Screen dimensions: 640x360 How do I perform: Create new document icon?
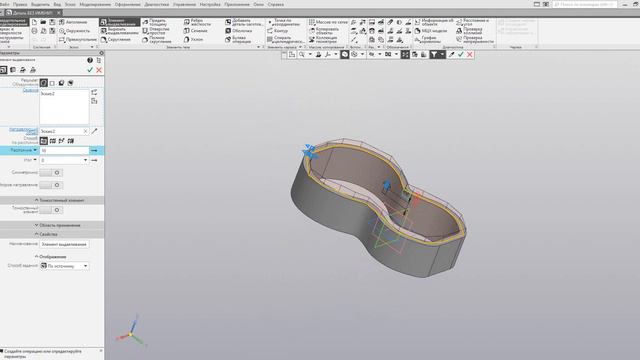(x=34, y=22)
